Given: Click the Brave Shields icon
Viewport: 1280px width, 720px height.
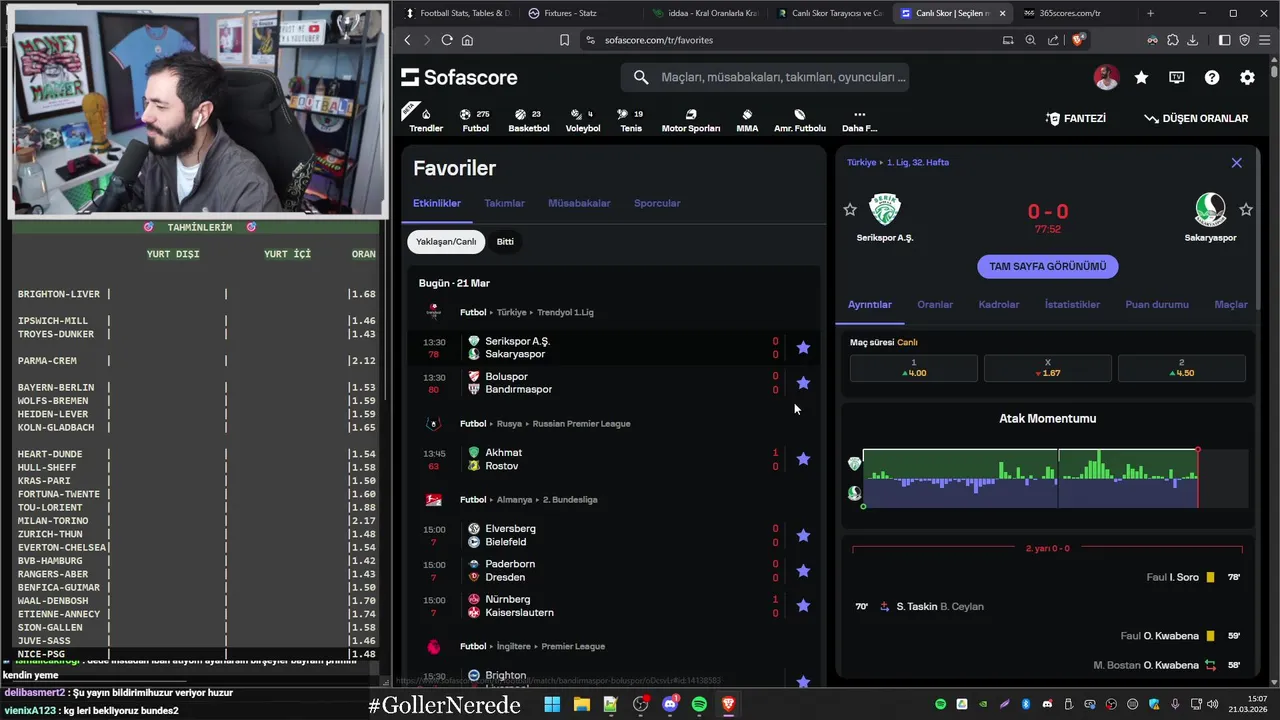Looking at the screenshot, I should click(x=1078, y=40).
